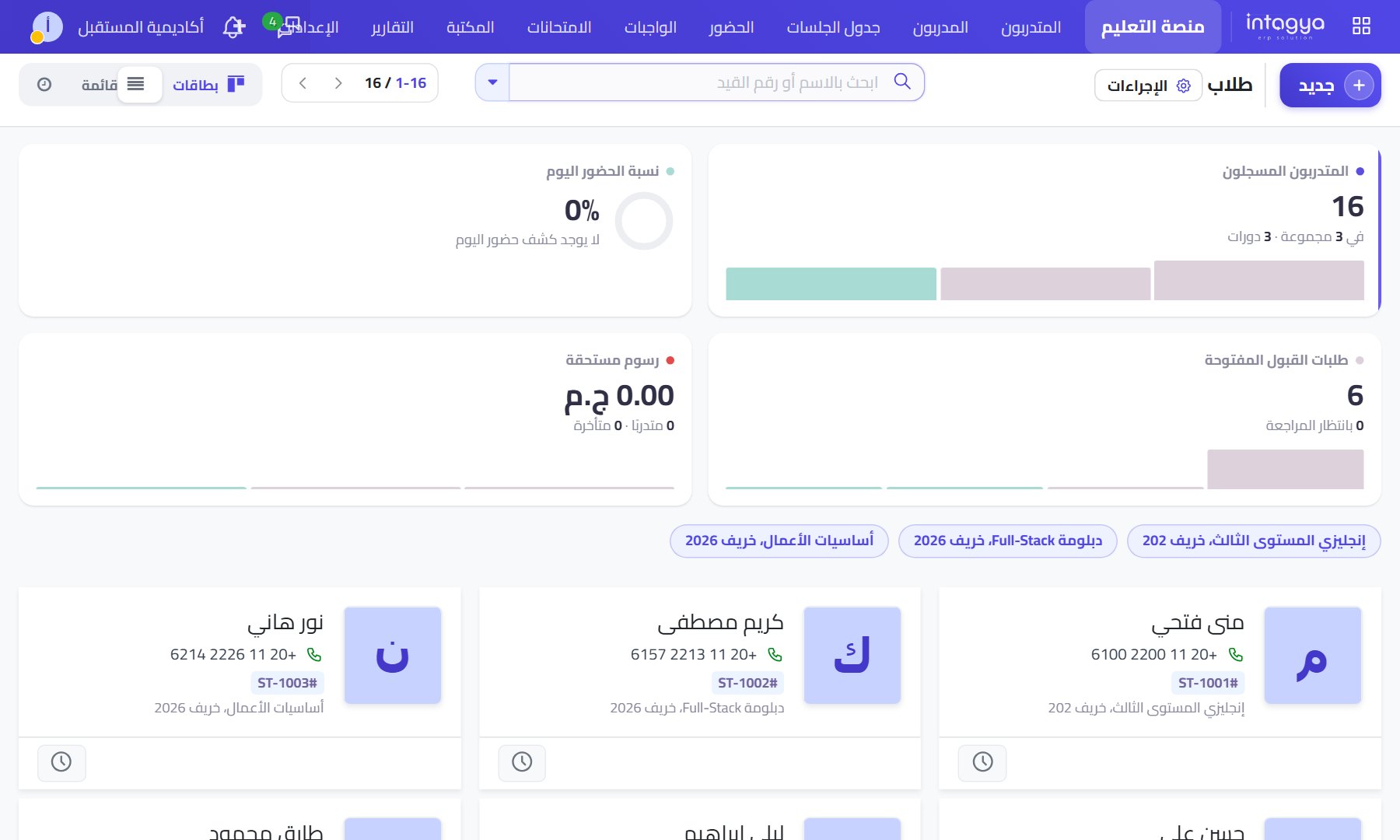Open the الامتحانات menu
Image resolution: width=1400 pixels, height=840 pixels.
click(559, 27)
